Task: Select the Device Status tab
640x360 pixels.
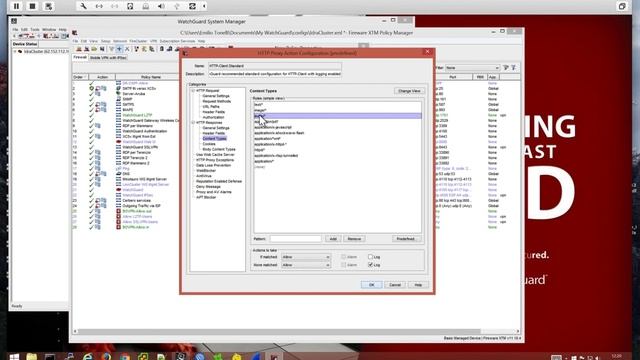Action: point(25,44)
